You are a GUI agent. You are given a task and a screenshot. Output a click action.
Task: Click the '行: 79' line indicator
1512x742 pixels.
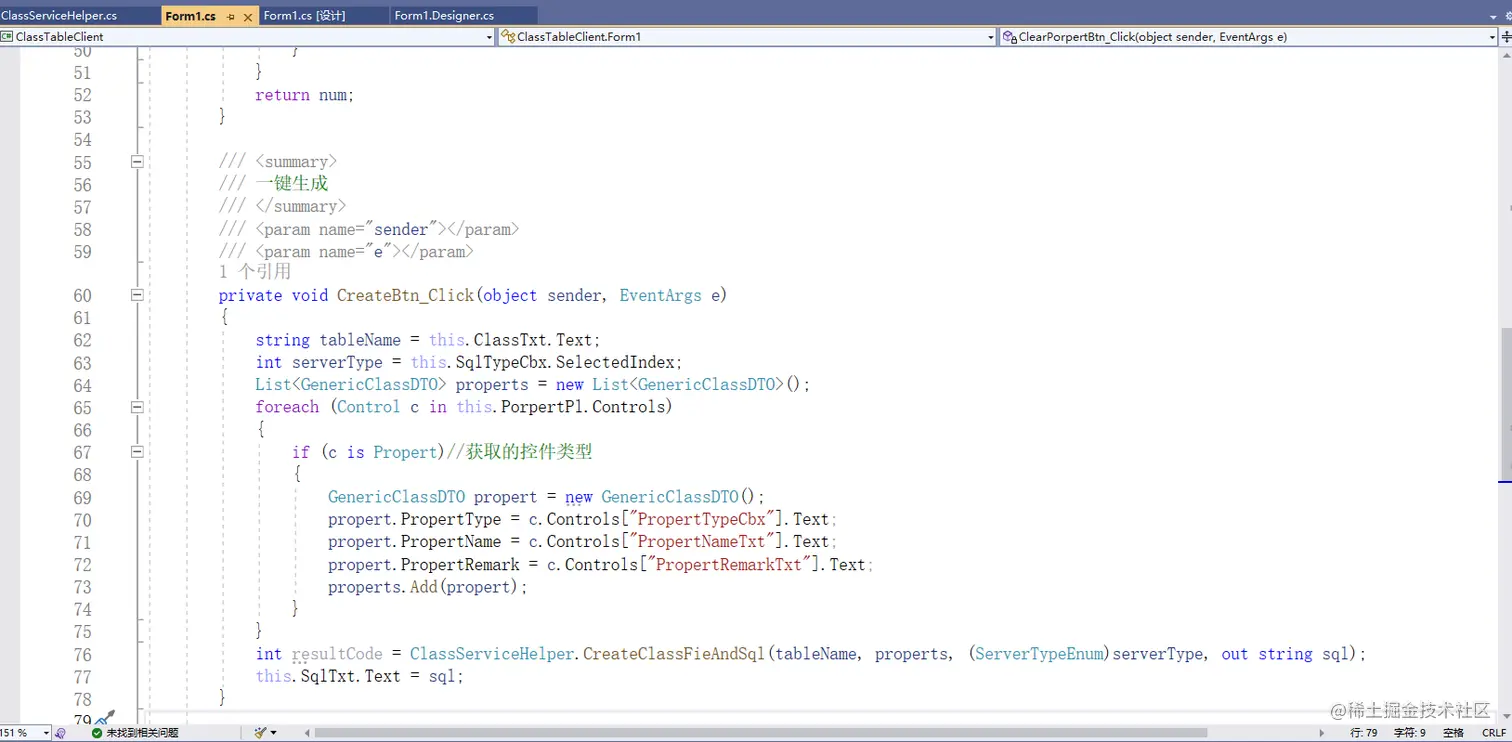pos(1366,733)
